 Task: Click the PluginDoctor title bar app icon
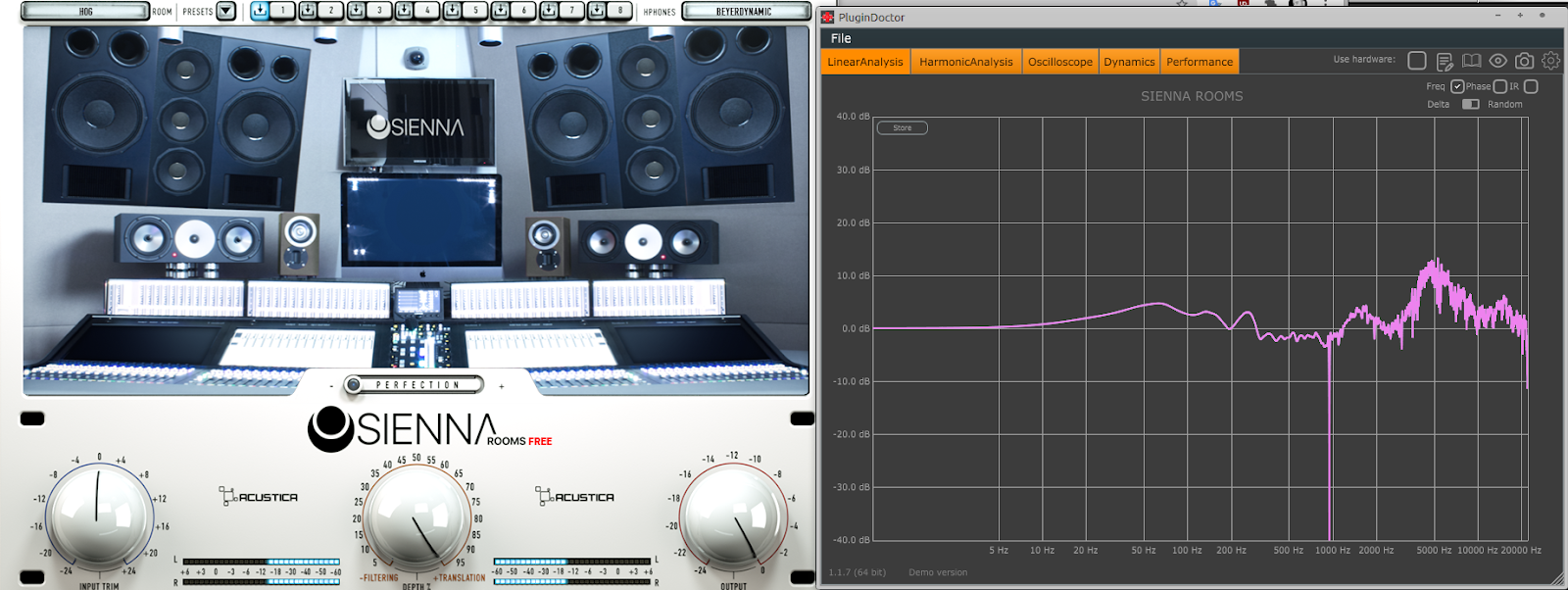click(x=828, y=17)
